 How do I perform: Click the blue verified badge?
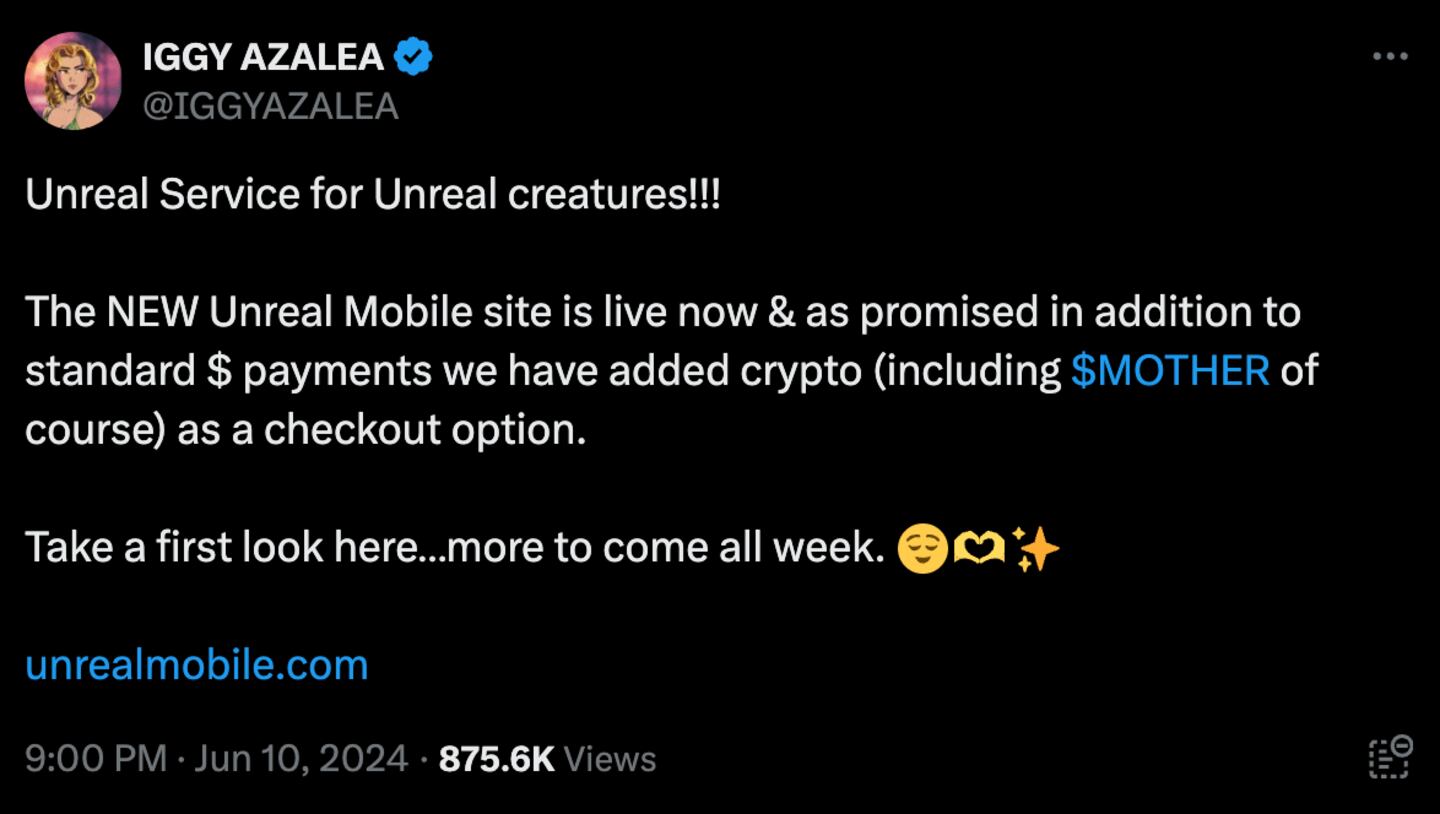[413, 58]
